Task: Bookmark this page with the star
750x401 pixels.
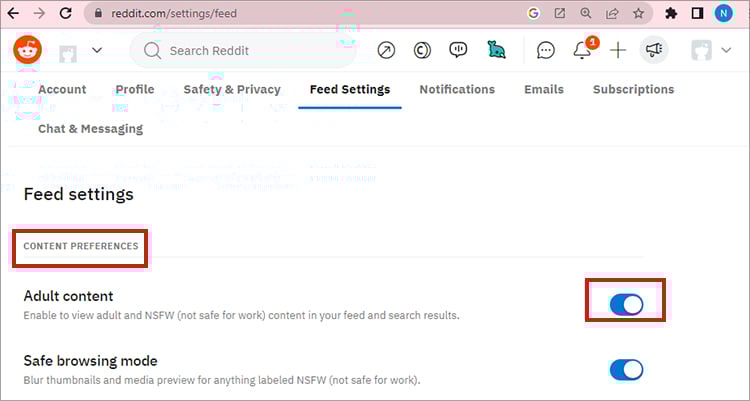Action: point(639,13)
